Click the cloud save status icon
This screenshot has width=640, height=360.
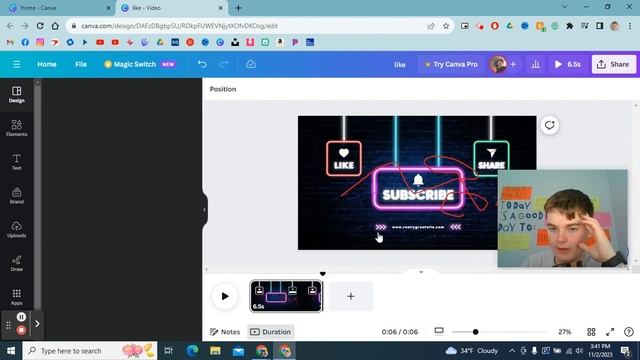(251, 64)
